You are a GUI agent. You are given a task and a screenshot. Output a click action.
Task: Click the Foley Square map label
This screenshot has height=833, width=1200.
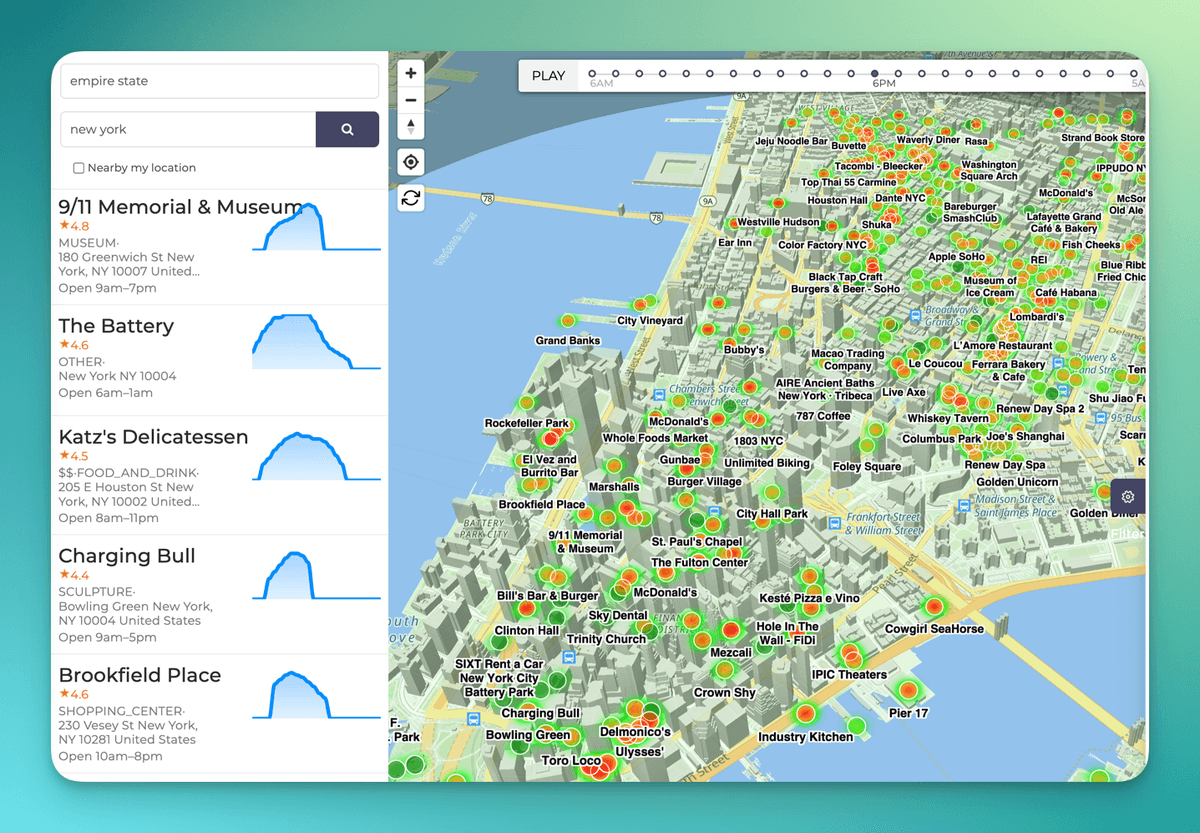pos(867,466)
